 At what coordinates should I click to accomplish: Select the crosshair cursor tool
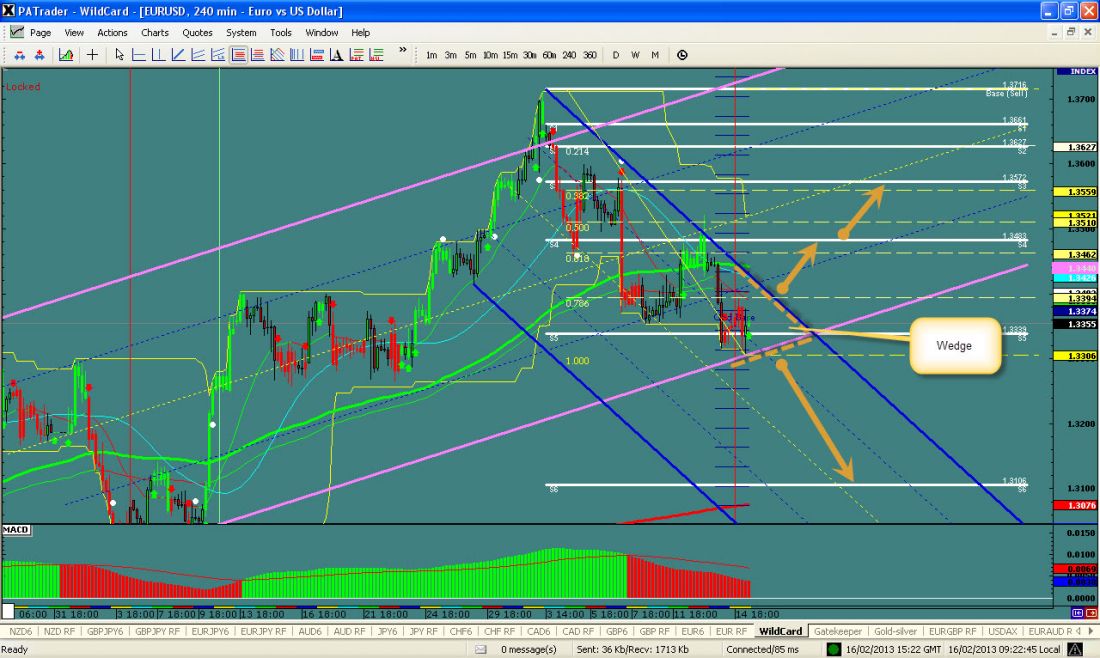pos(92,55)
